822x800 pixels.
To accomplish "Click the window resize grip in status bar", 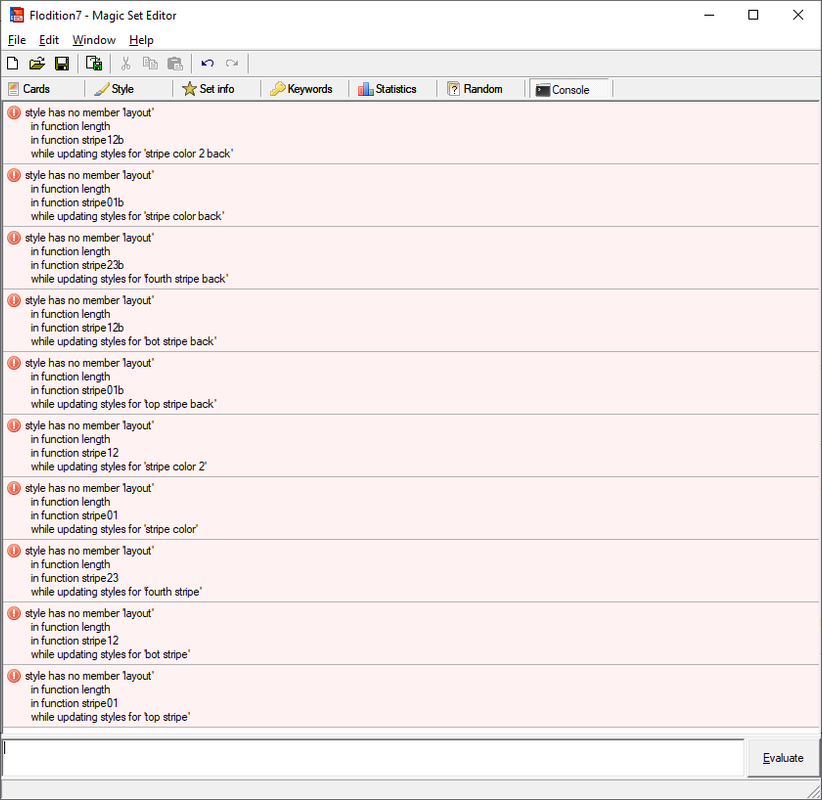I will click(x=814, y=791).
